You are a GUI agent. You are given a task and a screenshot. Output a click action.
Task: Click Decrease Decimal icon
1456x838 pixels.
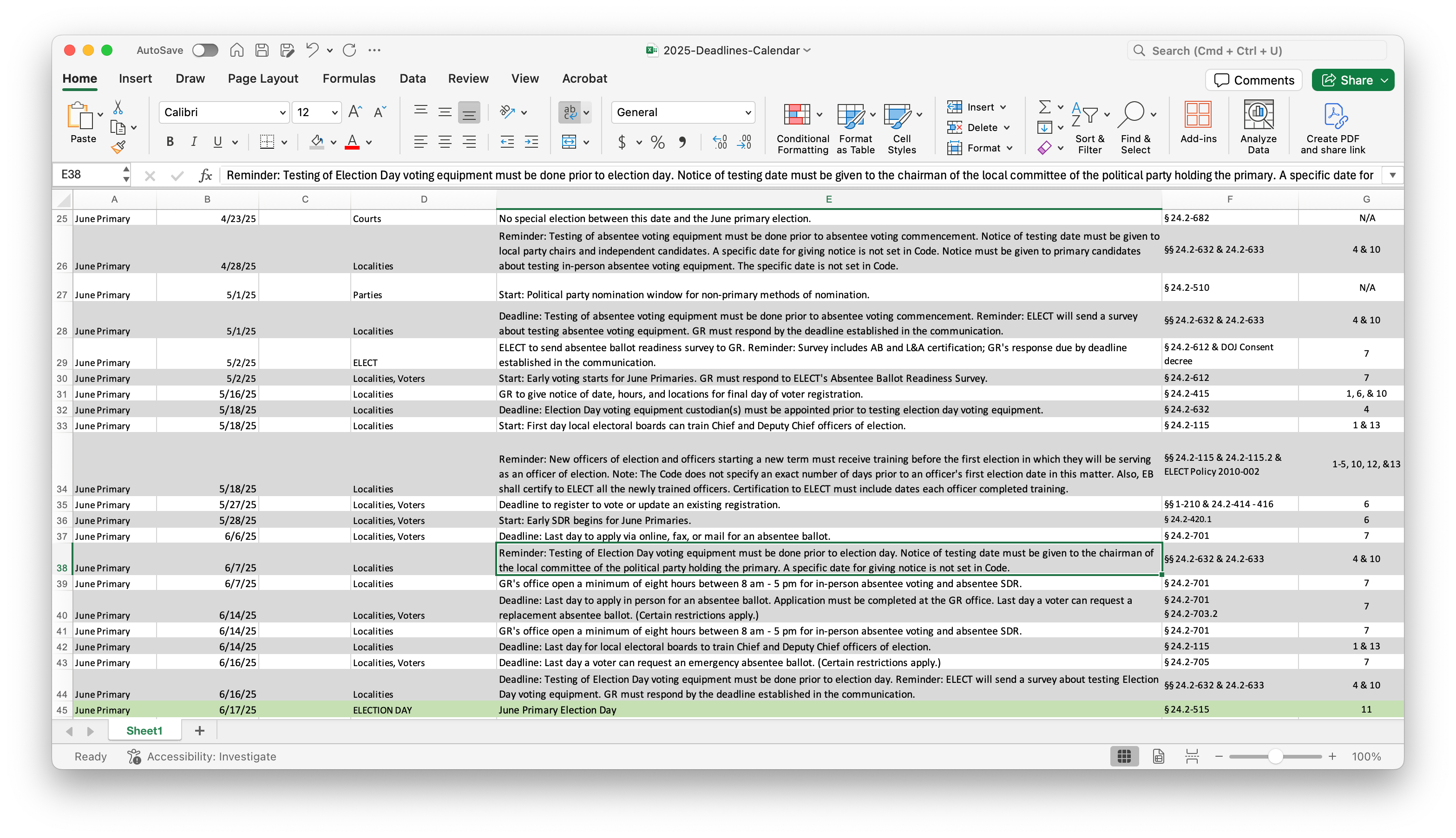click(x=744, y=142)
